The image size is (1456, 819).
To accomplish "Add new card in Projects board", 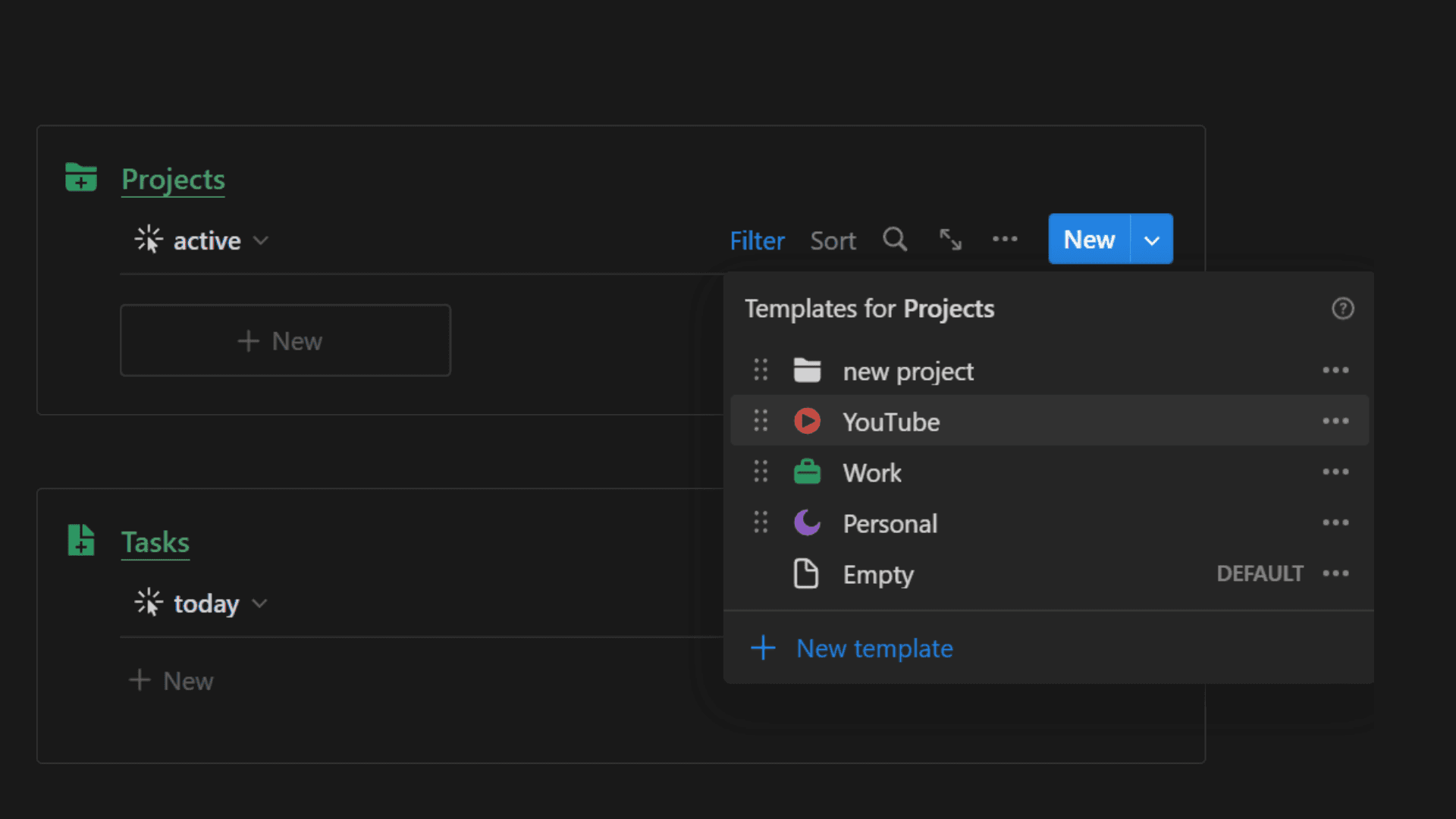I will pyautogui.click(x=285, y=340).
